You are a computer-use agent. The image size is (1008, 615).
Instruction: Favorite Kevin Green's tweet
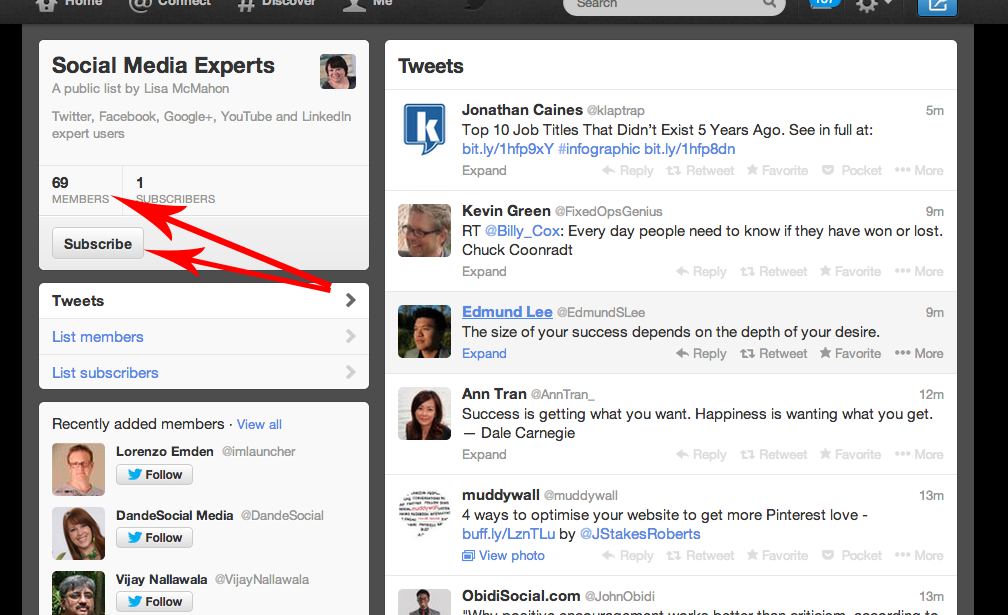[850, 271]
